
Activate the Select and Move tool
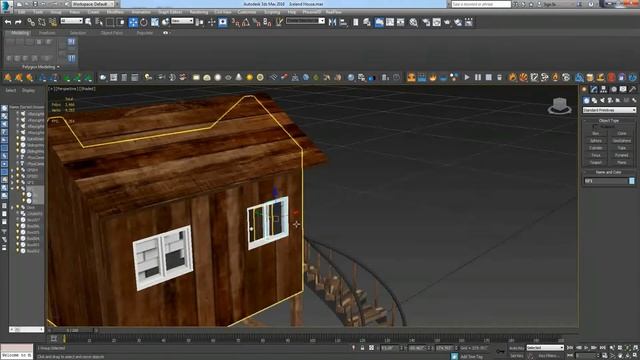click(x=133, y=22)
